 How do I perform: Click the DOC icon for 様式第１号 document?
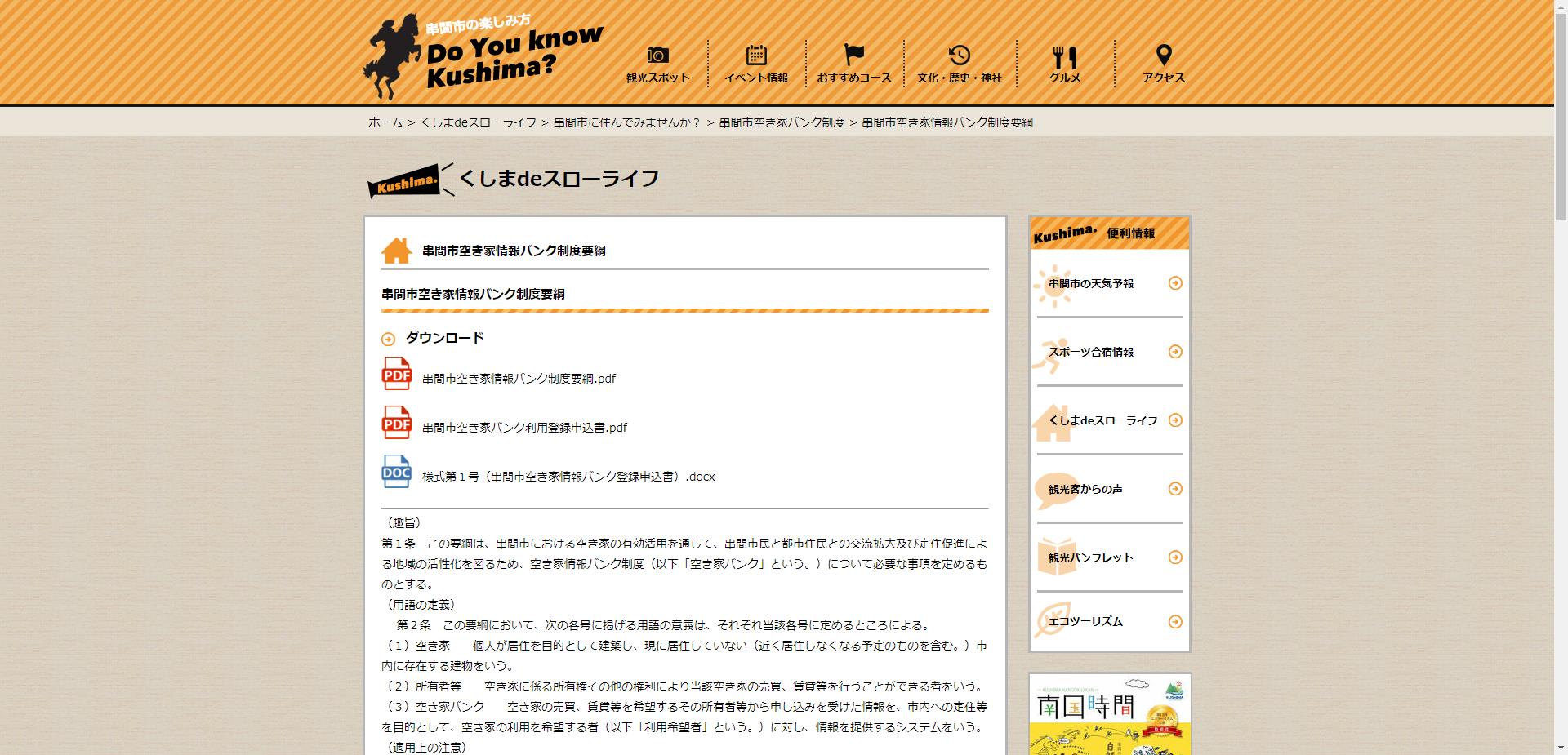395,474
